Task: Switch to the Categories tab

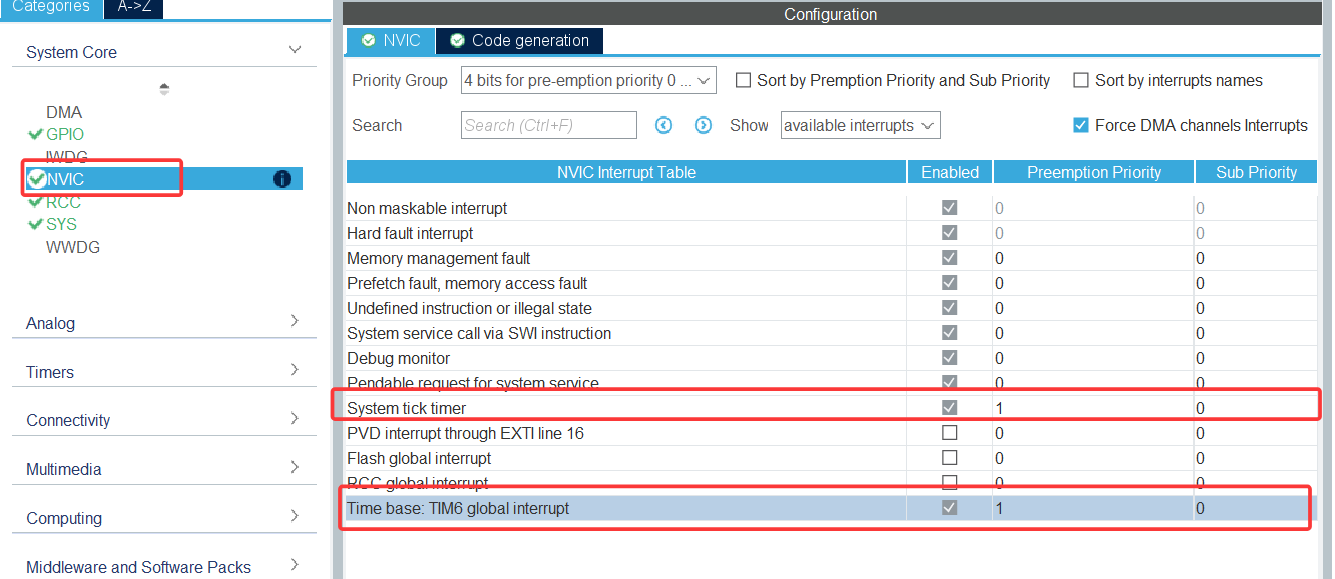Action: (x=51, y=8)
